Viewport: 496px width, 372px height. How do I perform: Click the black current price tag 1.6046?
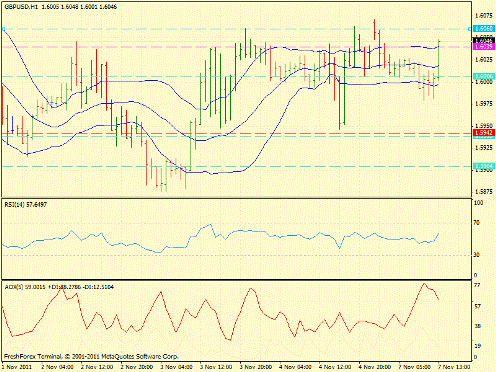483,41
